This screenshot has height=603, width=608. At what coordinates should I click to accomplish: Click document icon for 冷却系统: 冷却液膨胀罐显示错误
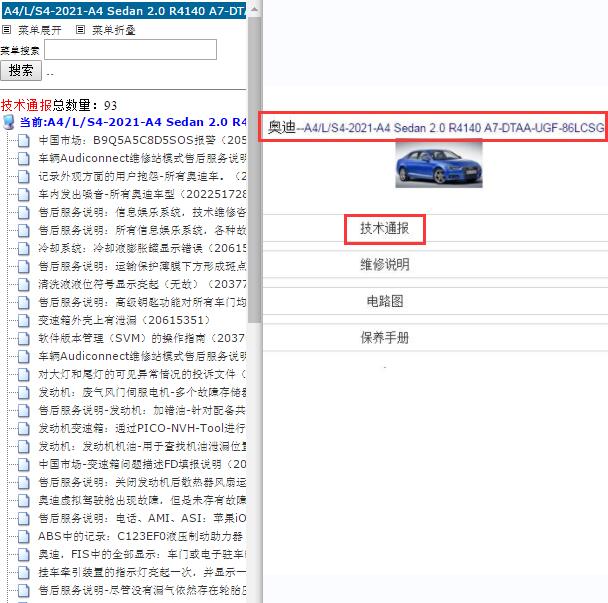[x=24, y=248]
